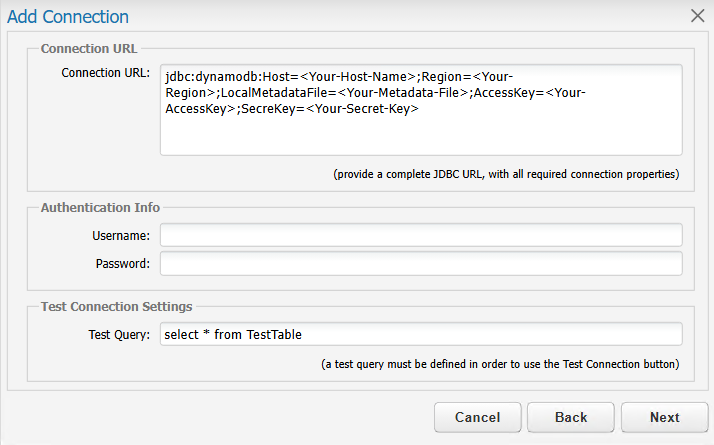Go Back to the previous step
The width and height of the screenshot is (714, 445).
[571, 417]
